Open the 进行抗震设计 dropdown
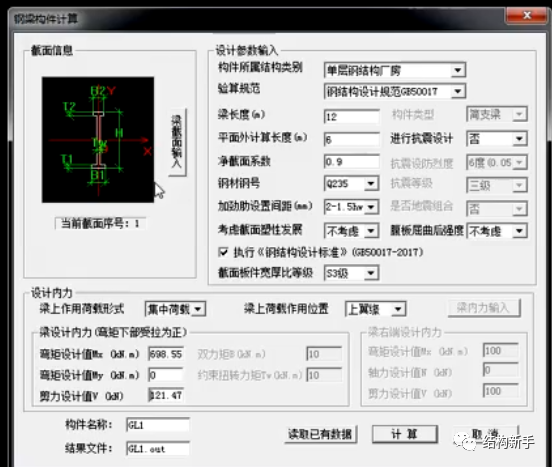Image resolution: width=552 pixels, height=467 pixels. 497,139
